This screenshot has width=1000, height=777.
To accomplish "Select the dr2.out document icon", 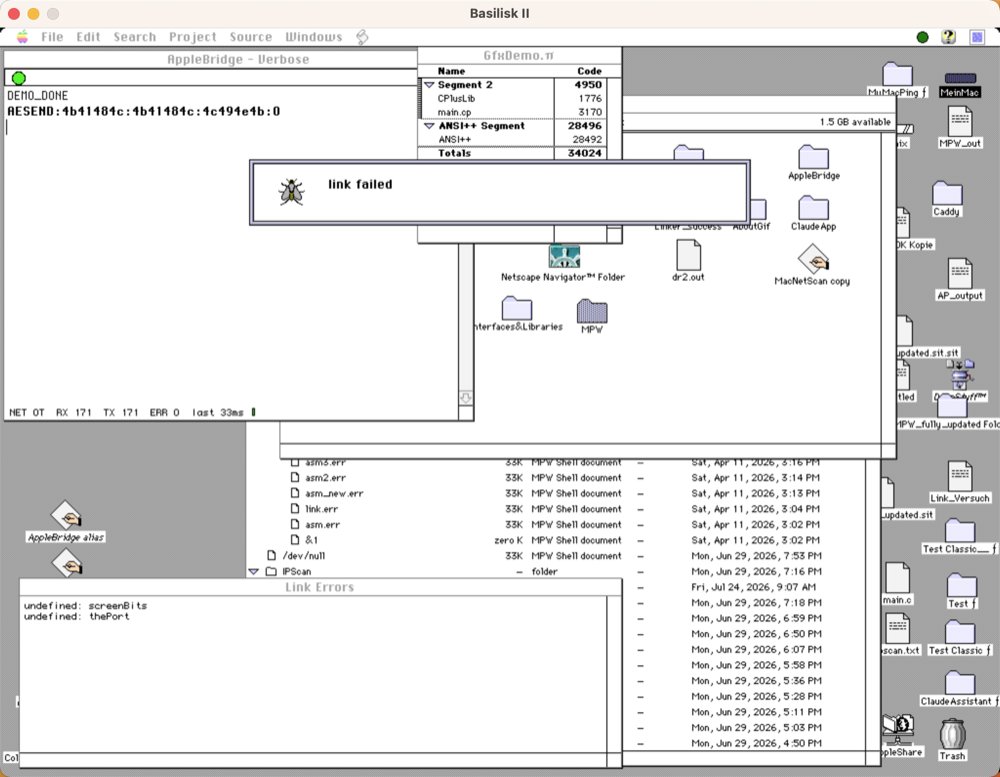I will tap(688, 255).
